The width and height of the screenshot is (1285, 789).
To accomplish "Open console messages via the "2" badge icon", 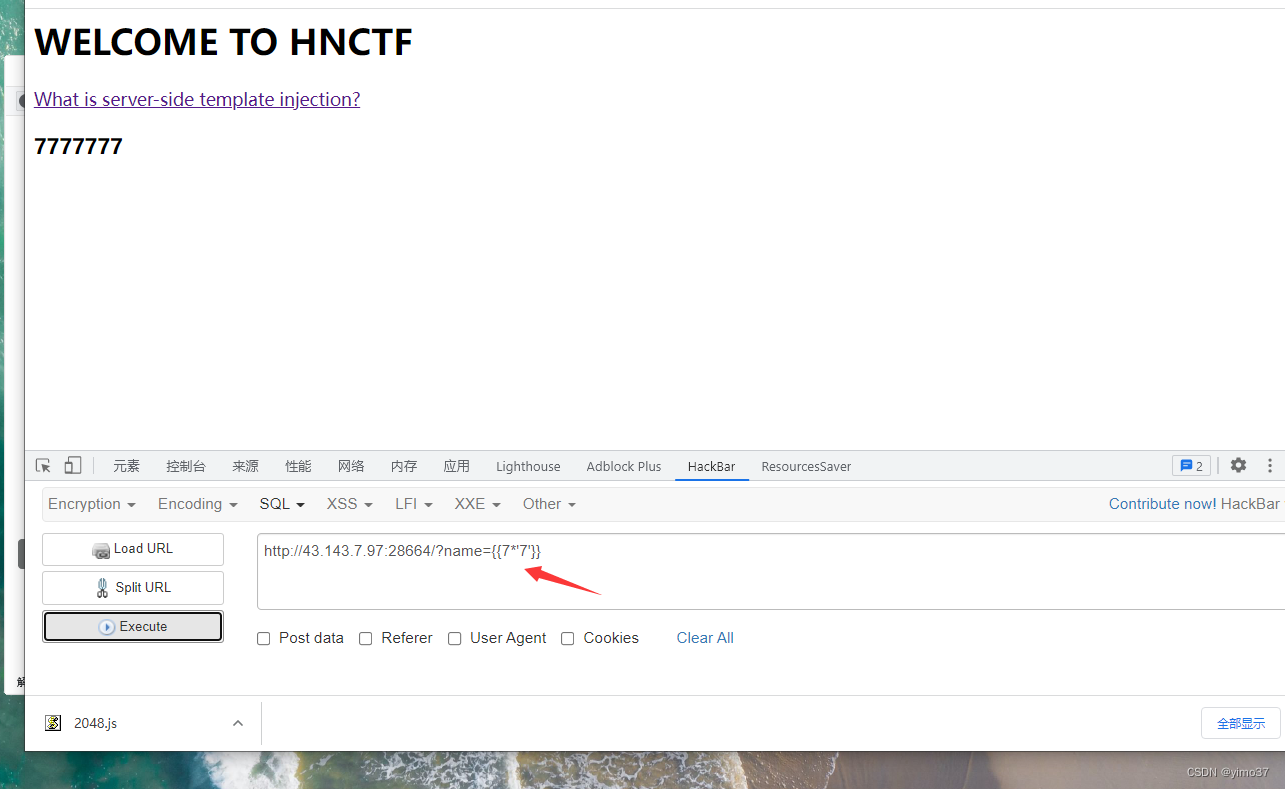I will (x=1190, y=465).
